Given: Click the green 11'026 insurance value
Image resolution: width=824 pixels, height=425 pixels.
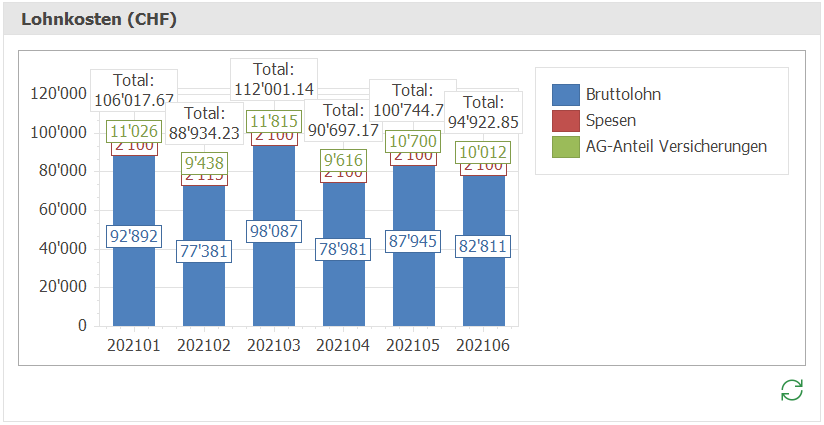Looking at the screenshot, I should (x=134, y=131).
